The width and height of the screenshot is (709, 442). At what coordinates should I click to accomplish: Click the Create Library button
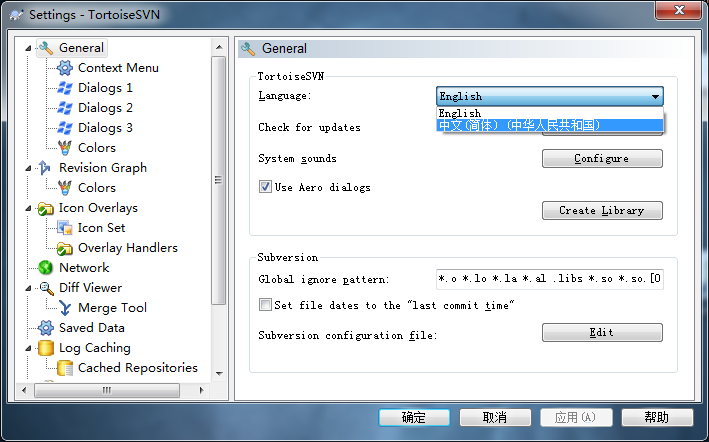coord(602,211)
